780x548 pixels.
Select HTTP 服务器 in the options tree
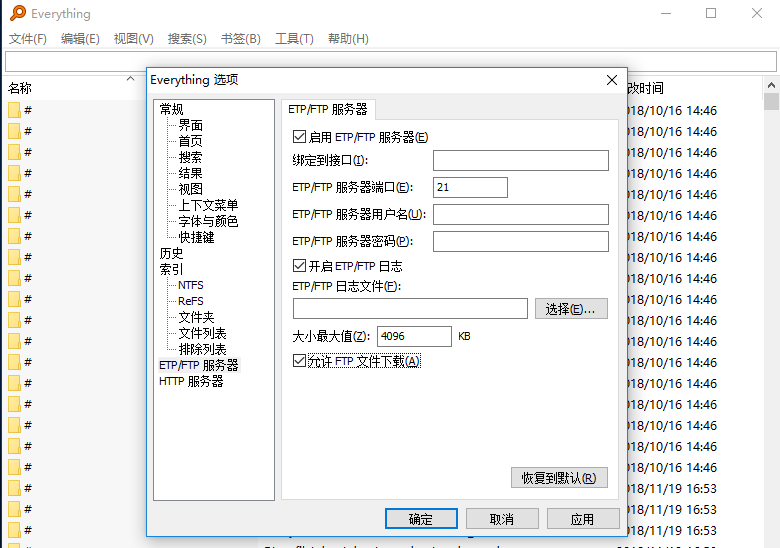click(x=191, y=381)
